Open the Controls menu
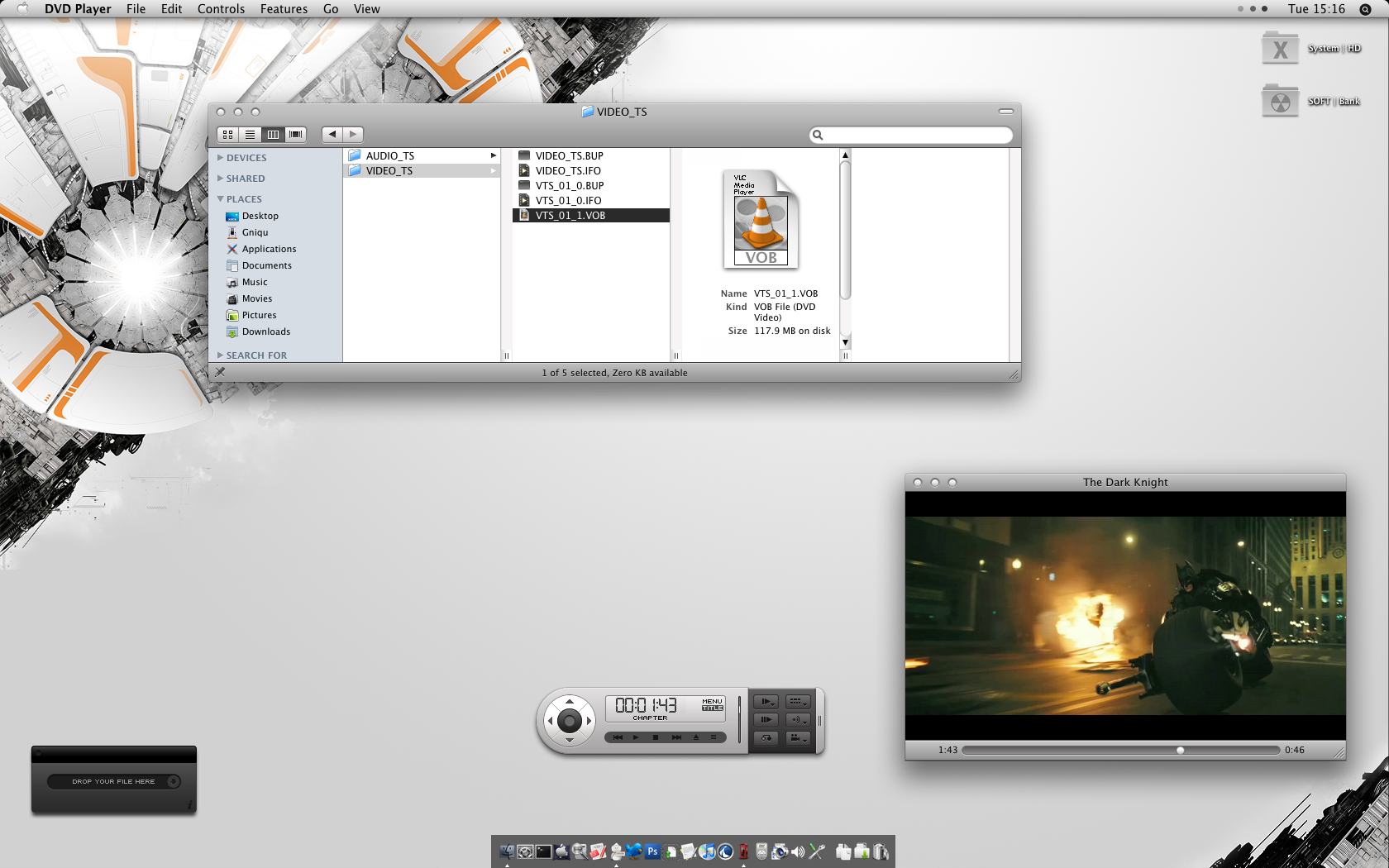Screen dimensions: 1389x868 [x=221, y=9]
